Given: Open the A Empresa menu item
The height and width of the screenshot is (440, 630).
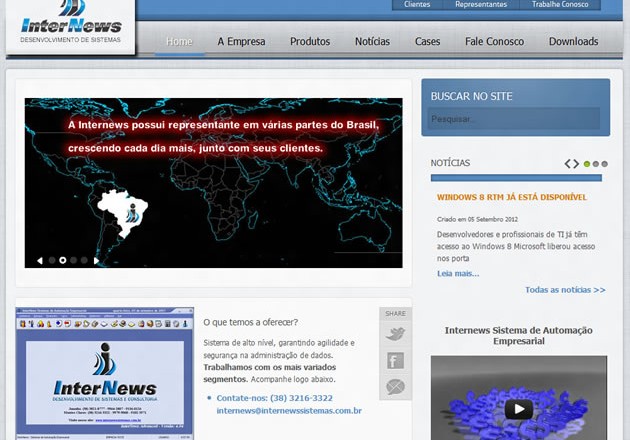Looking at the screenshot, I should tap(241, 42).
